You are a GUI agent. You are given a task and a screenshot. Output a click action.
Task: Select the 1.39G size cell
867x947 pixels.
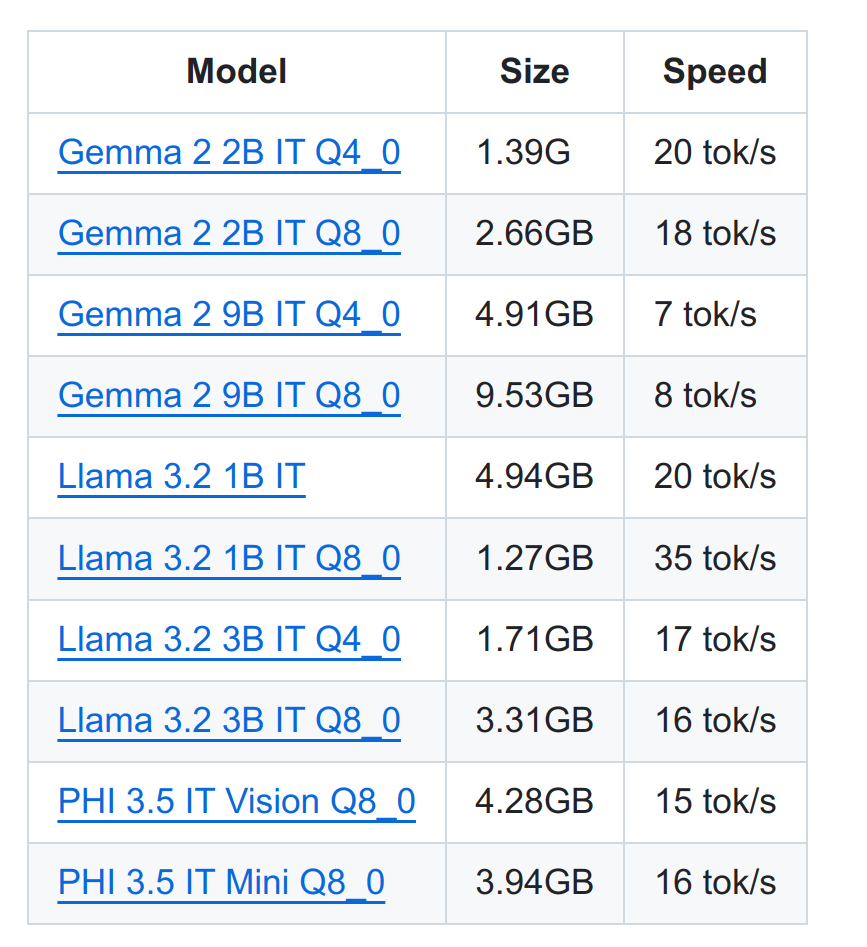coord(523,152)
